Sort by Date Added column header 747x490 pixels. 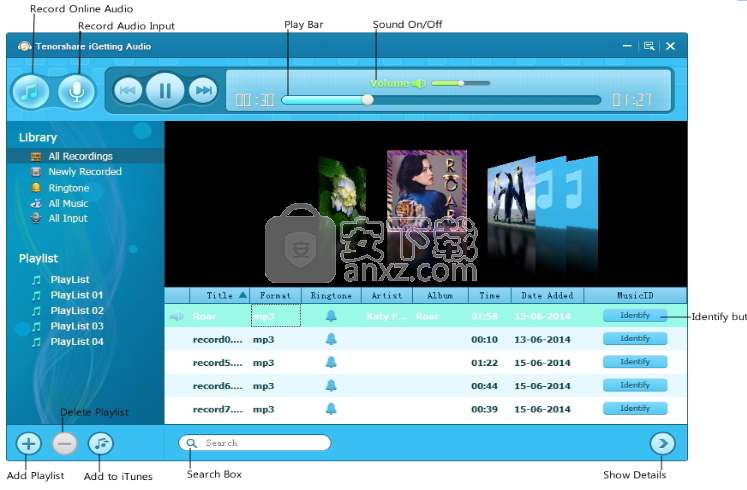(547, 296)
